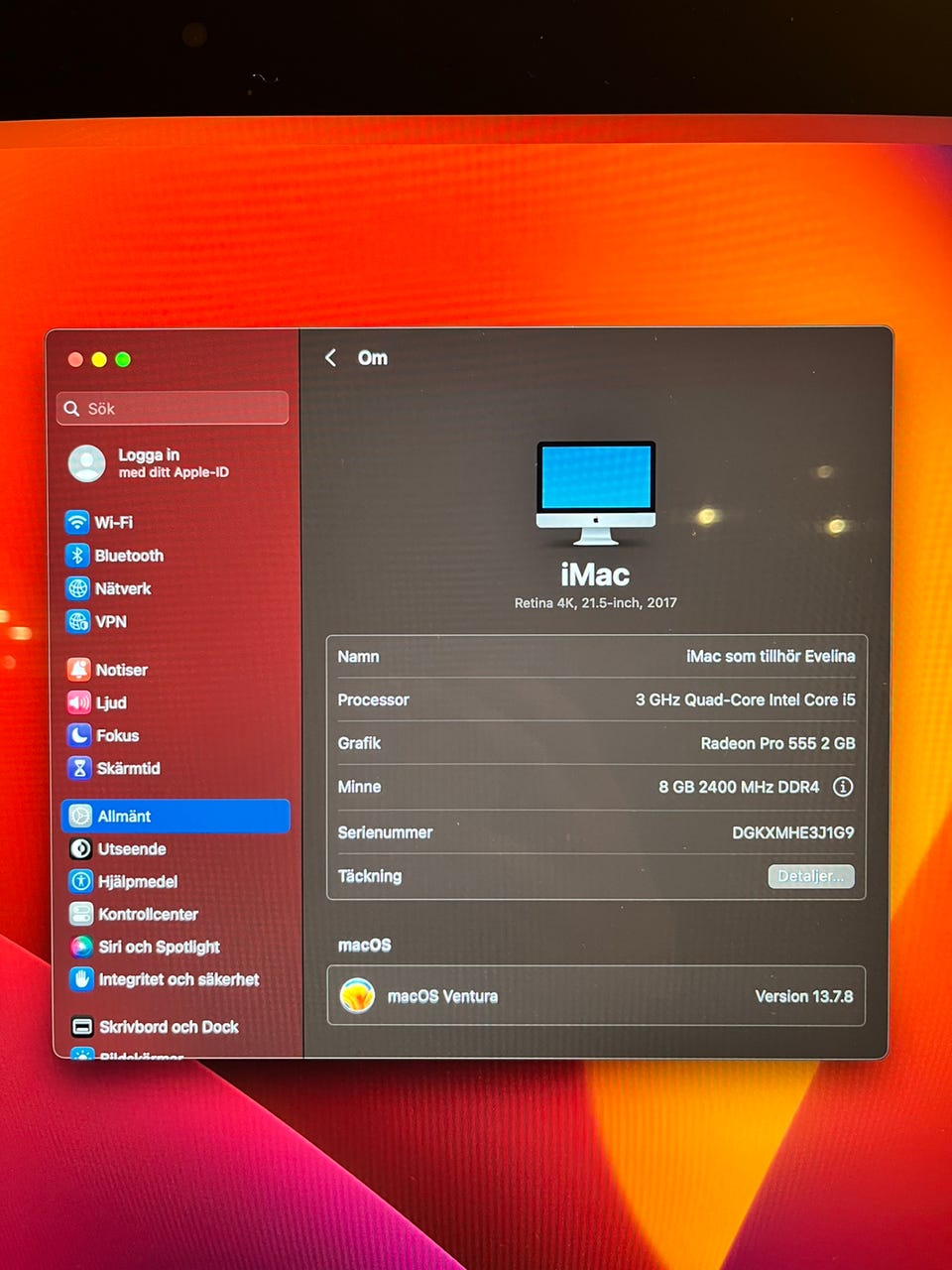Click the Detaljer... coverage button

(x=810, y=876)
